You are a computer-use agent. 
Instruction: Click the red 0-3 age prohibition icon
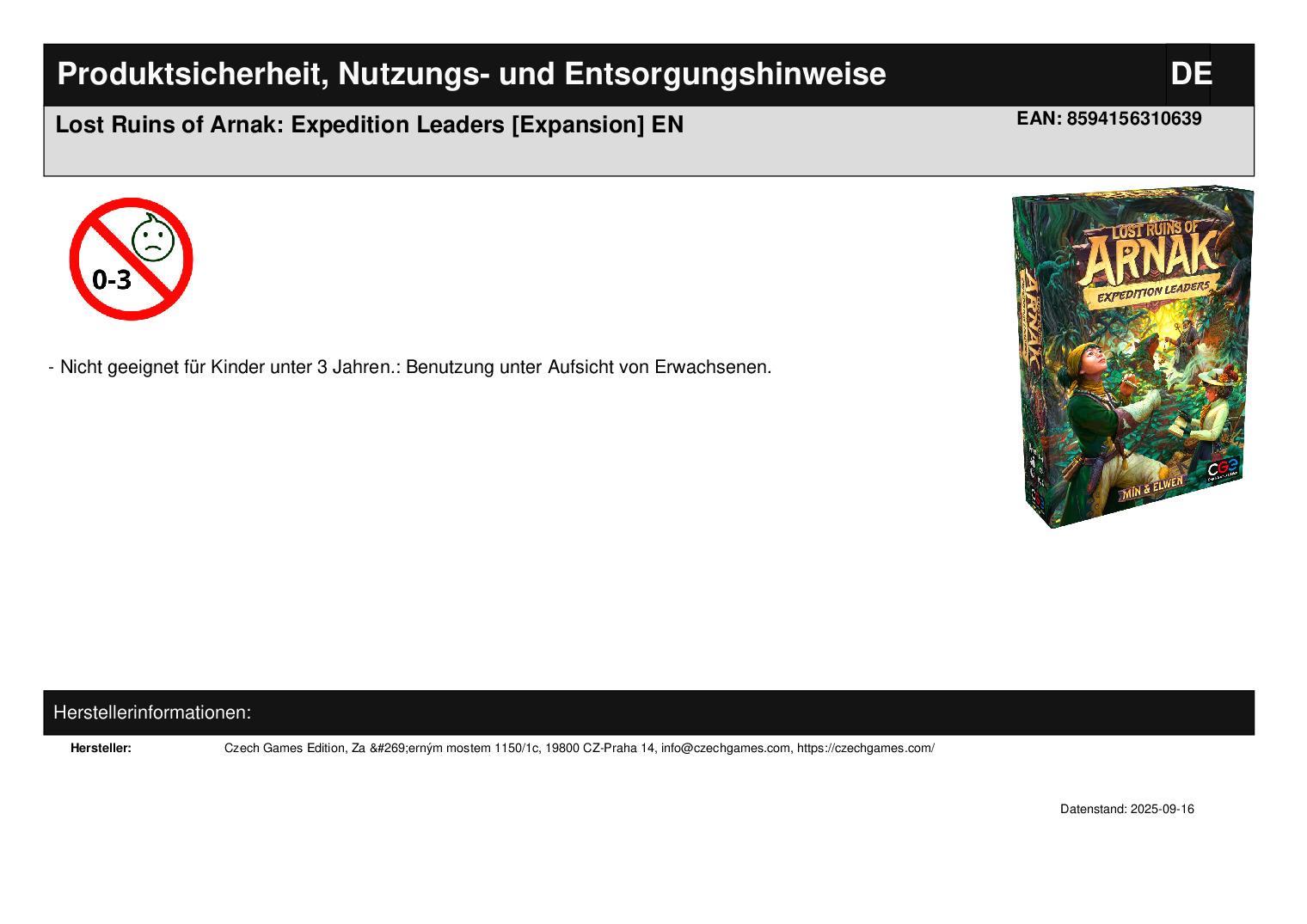pyautogui.click(x=131, y=259)
